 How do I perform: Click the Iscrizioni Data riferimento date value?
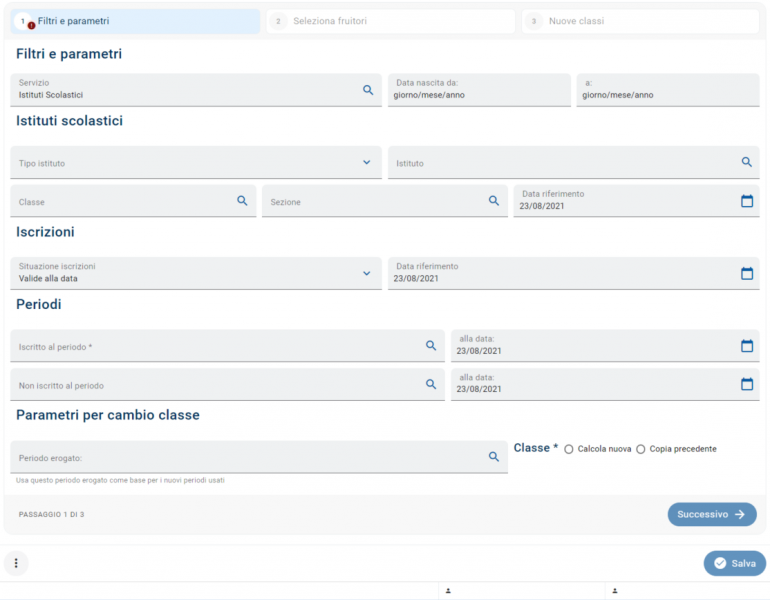pyautogui.click(x=415, y=278)
